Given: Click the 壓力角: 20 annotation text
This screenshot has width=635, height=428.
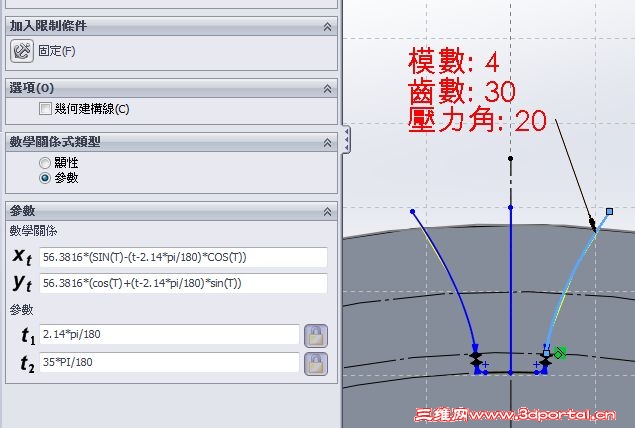Looking at the screenshot, I should tap(477, 120).
